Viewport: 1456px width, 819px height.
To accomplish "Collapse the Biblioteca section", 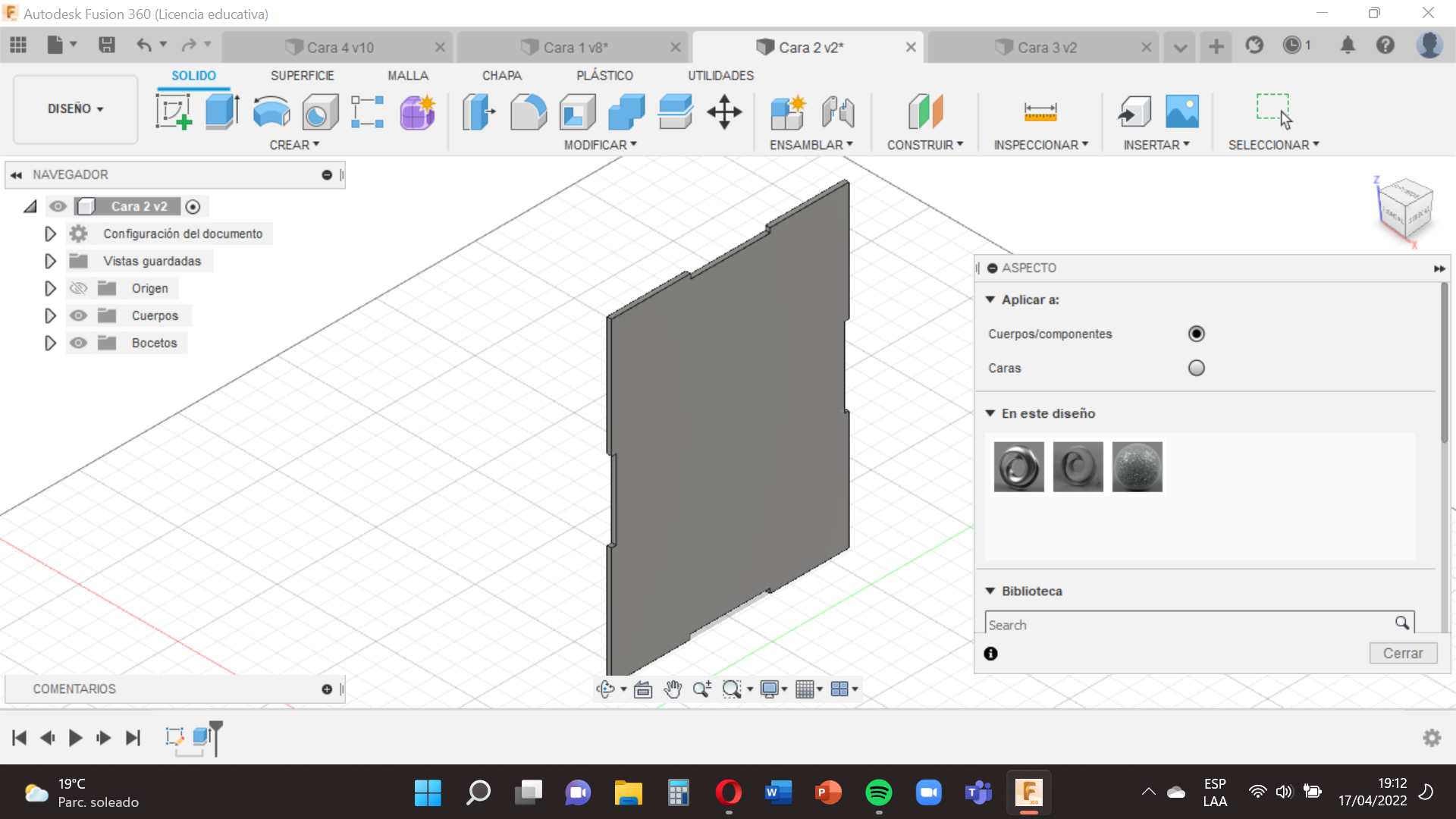I will point(990,591).
